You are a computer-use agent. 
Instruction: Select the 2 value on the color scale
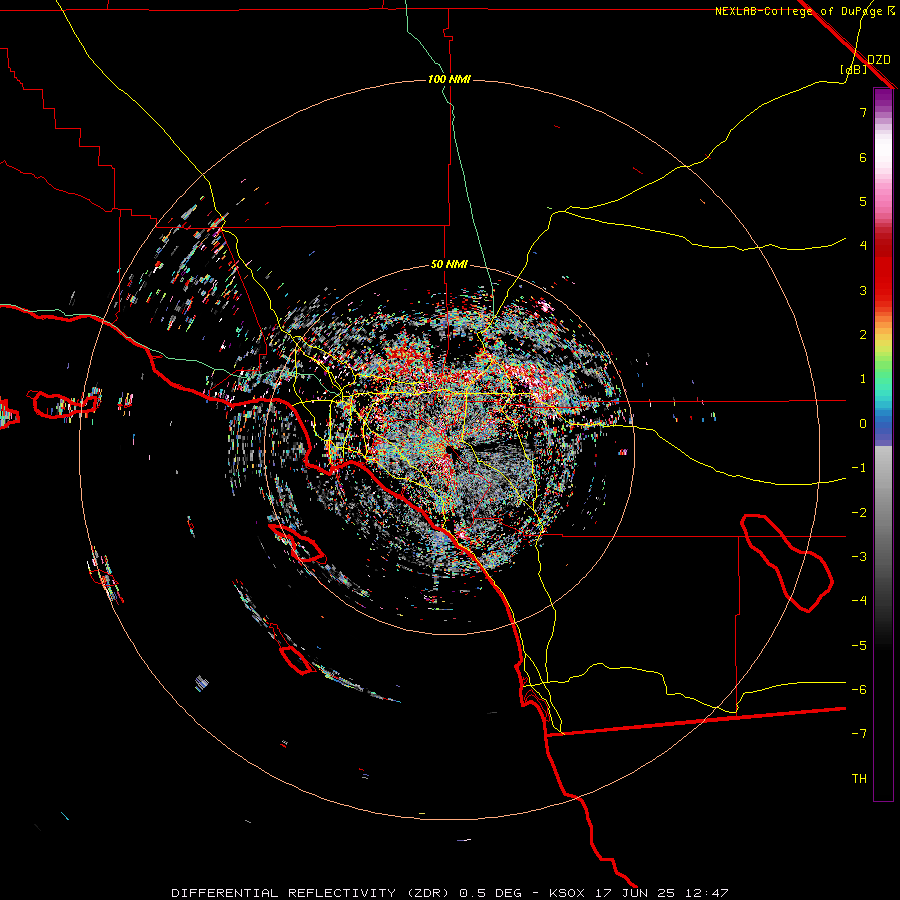(863, 335)
